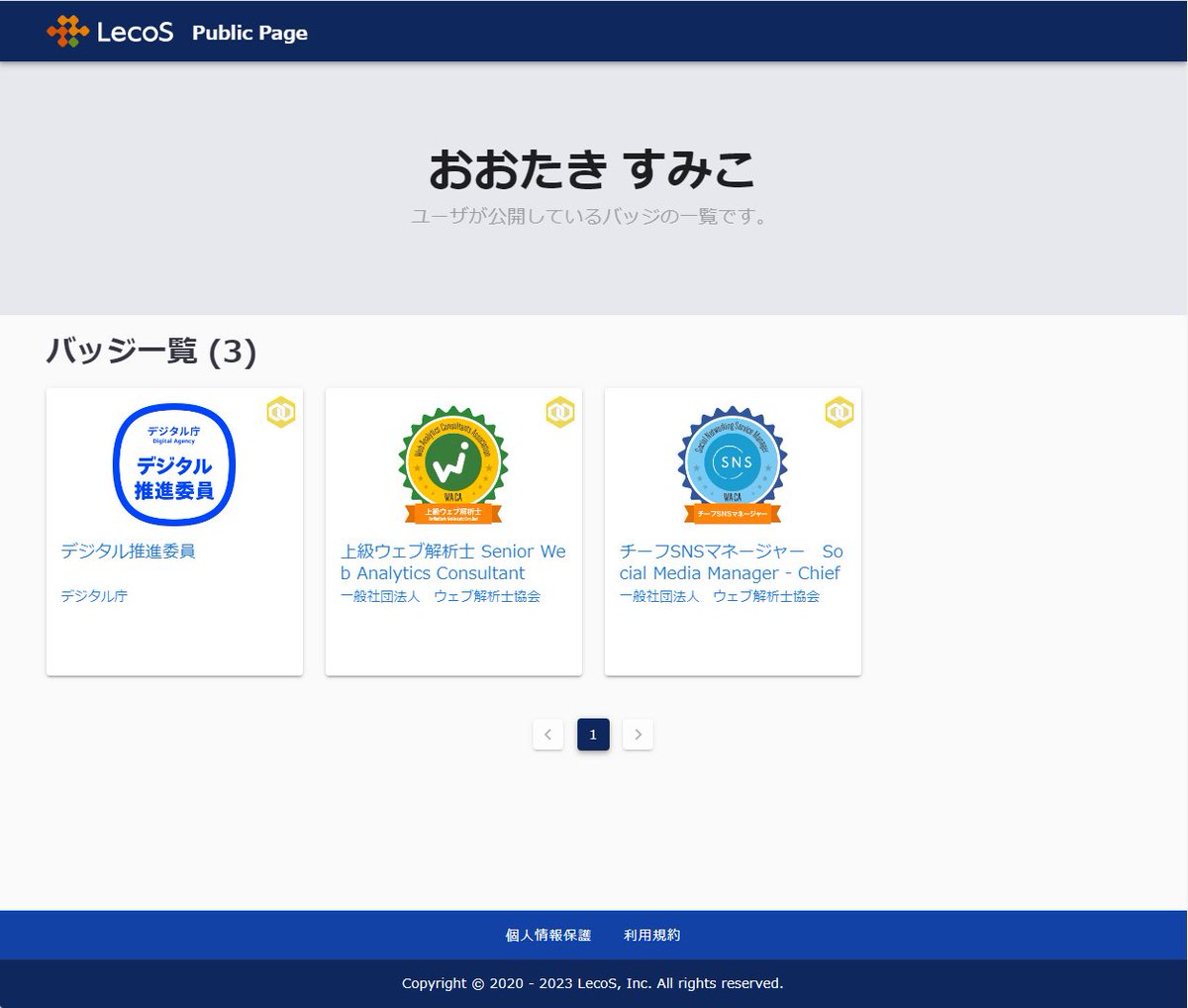The width and height of the screenshot is (1188, 1008).
Task: Click the Copyright 2020 - 2023 LecoS text
Action: click(x=592, y=983)
